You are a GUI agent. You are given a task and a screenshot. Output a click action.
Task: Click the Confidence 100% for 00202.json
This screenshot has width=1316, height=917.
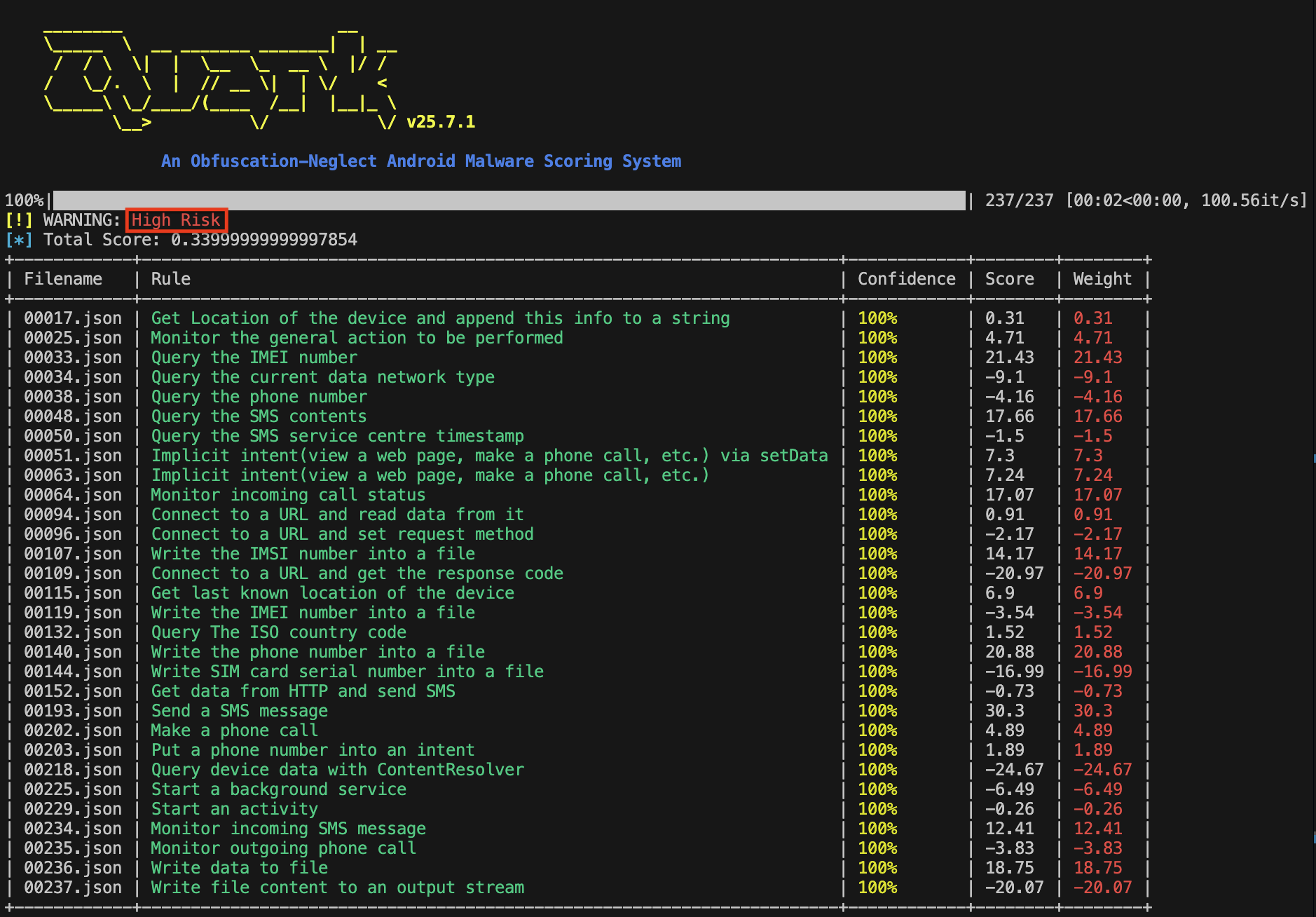coord(877,731)
